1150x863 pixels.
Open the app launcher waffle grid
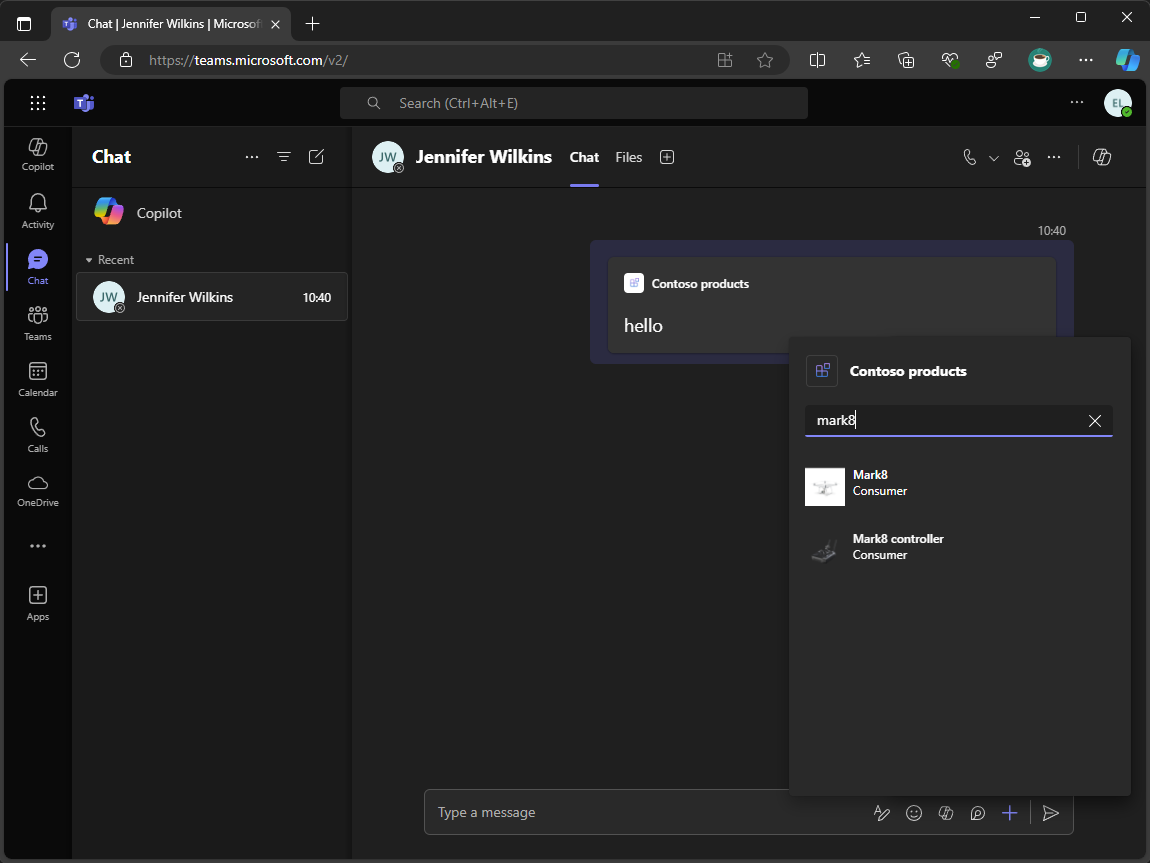(37, 103)
